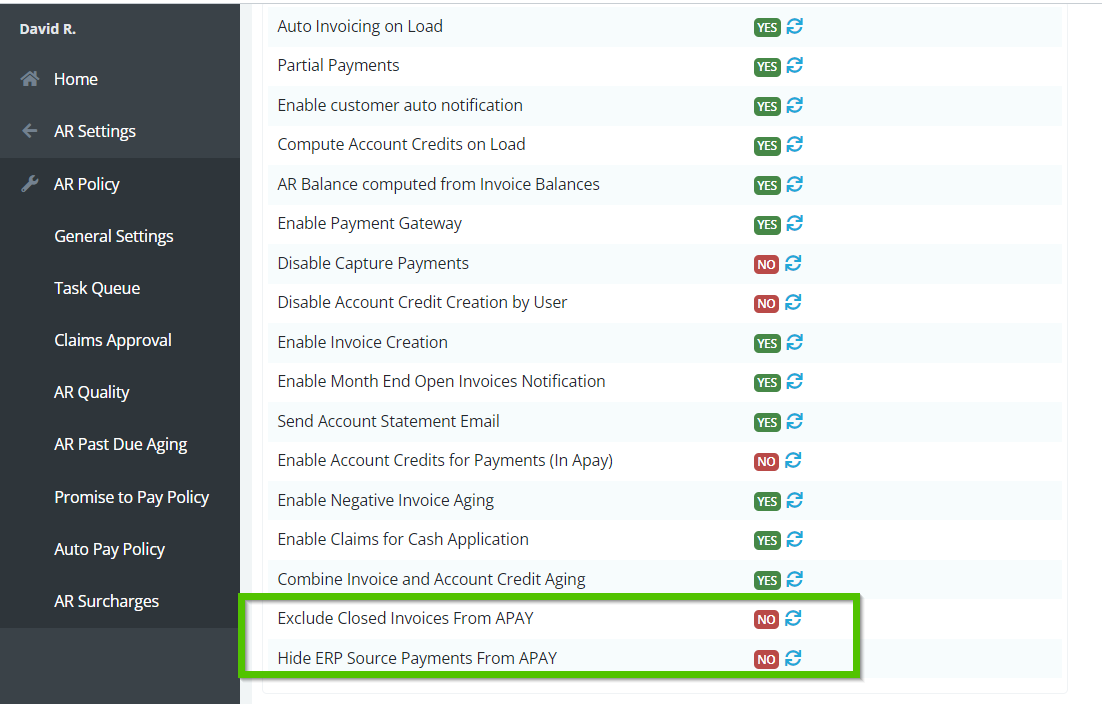
Task: Toggle YES badge for Compute Account Credits on Load
Action: click(x=767, y=146)
